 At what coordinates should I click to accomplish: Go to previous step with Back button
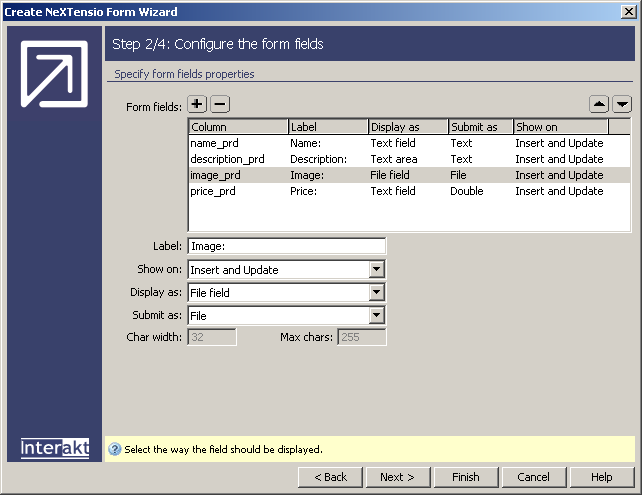(x=331, y=477)
